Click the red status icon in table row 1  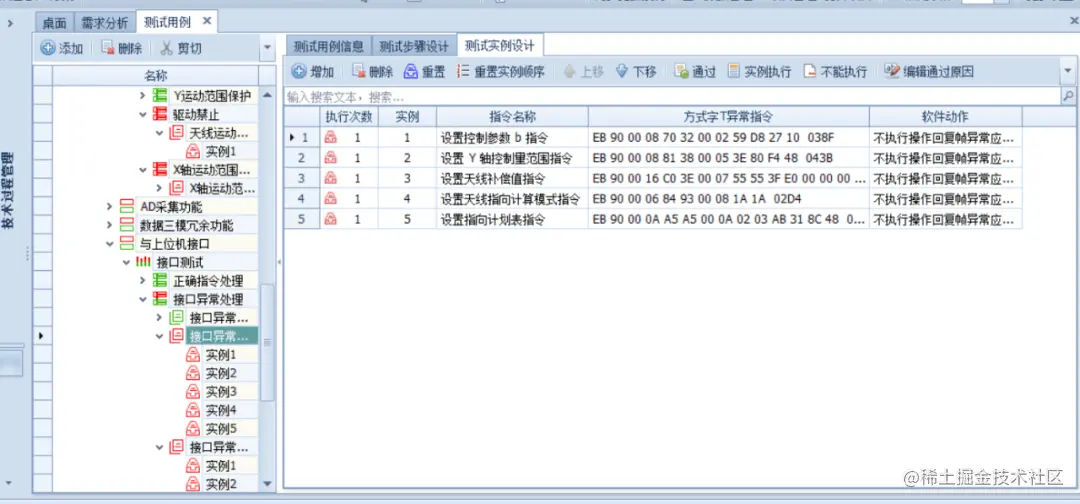pyautogui.click(x=331, y=138)
